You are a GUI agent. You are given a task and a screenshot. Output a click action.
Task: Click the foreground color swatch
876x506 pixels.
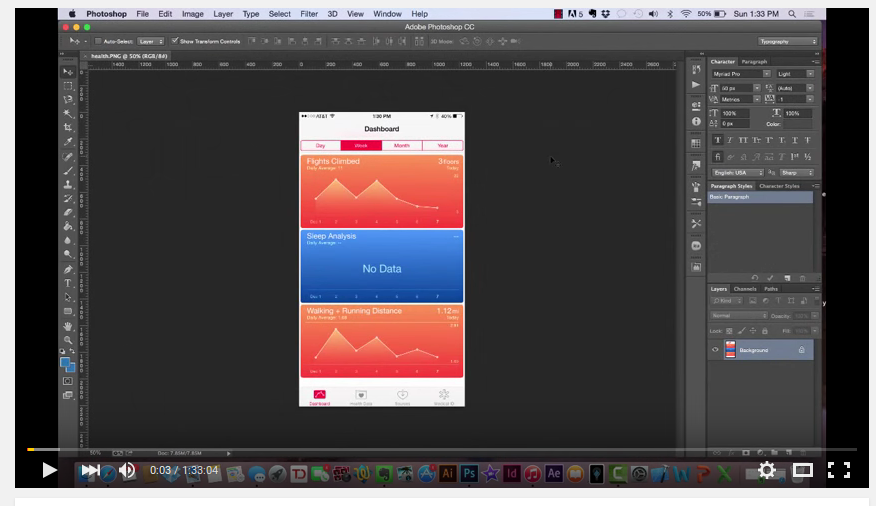pos(65,363)
